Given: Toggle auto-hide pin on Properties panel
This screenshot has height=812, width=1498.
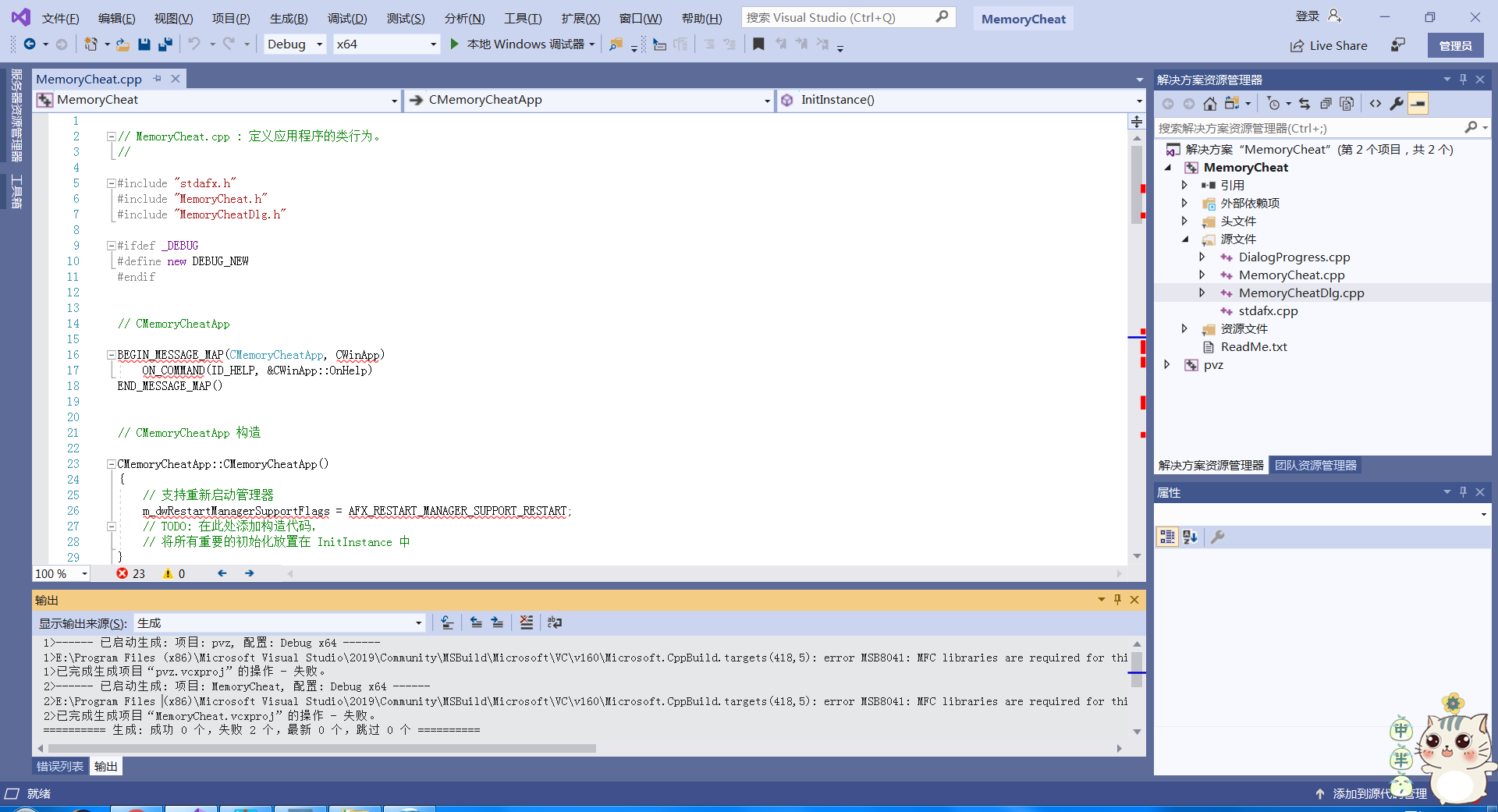Looking at the screenshot, I should tap(1463, 492).
